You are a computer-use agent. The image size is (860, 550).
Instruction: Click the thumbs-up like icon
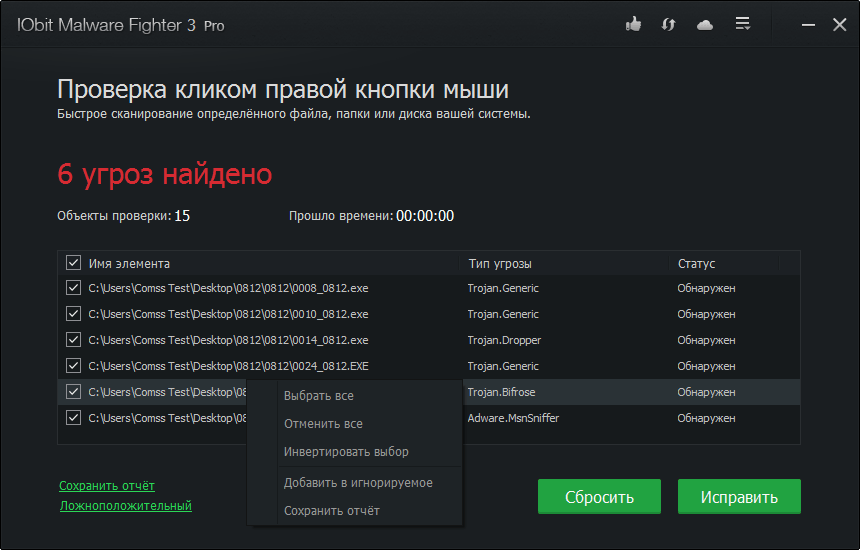[633, 24]
